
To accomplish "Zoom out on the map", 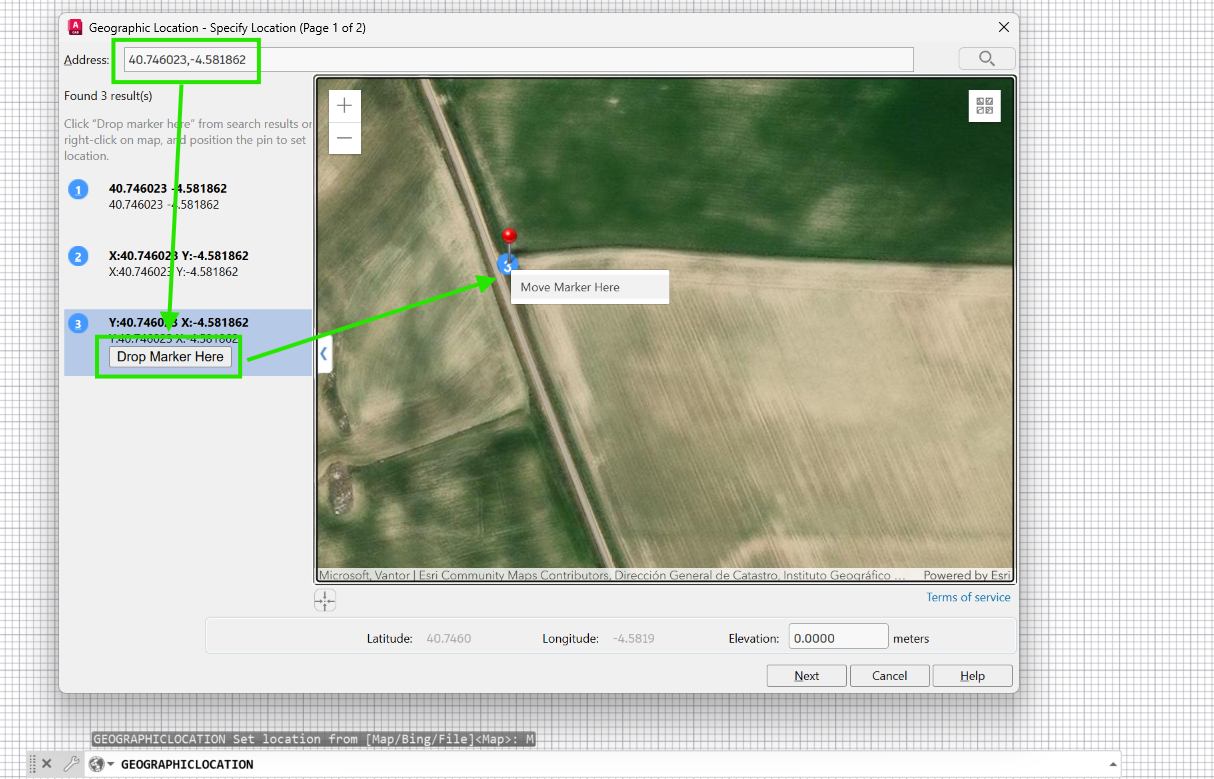I will [x=344, y=138].
